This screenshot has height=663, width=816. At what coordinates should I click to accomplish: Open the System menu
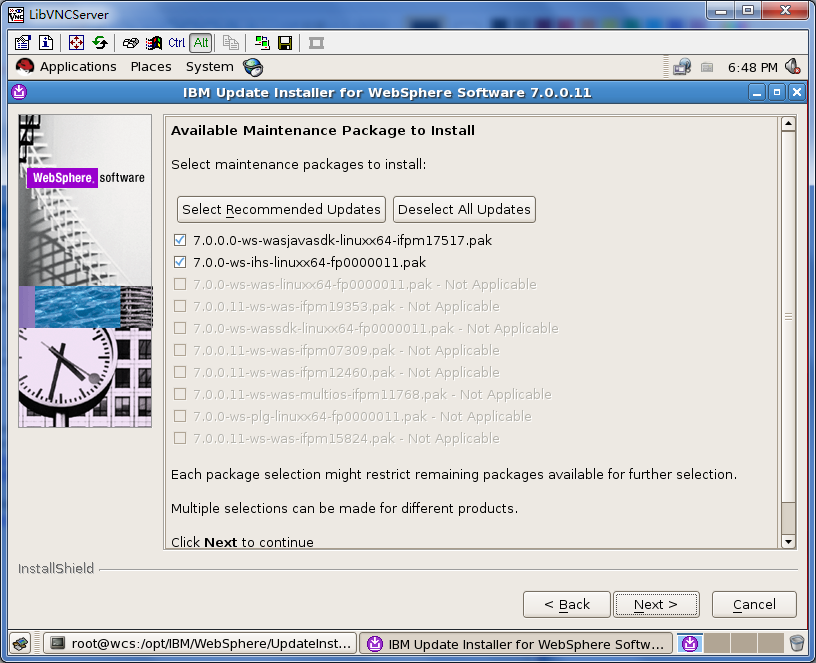coord(210,67)
